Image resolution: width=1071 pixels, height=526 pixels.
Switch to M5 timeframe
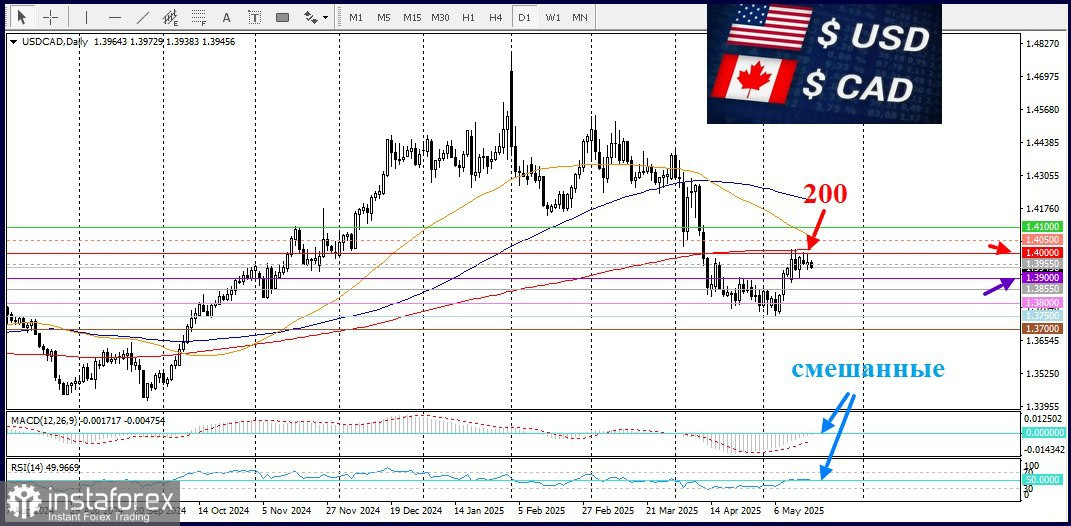tap(384, 17)
